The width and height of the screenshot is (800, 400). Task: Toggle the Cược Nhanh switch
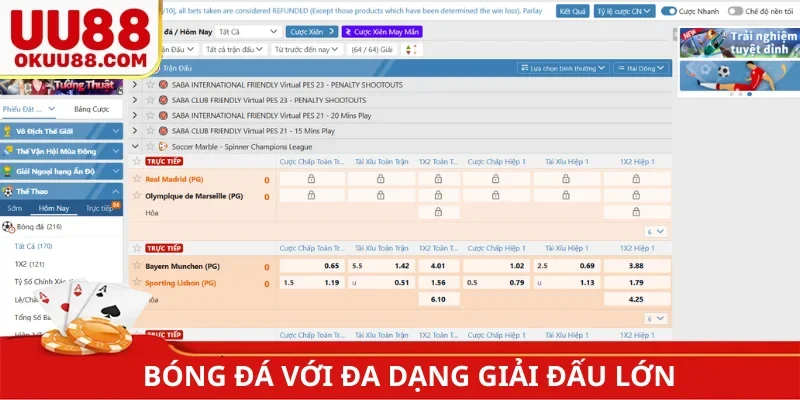point(668,11)
